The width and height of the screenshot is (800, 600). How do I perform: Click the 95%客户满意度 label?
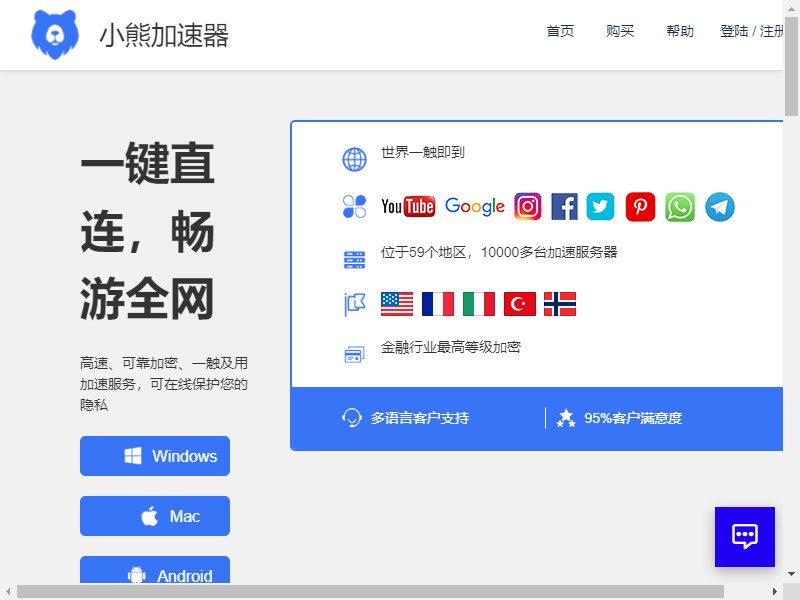633,418
